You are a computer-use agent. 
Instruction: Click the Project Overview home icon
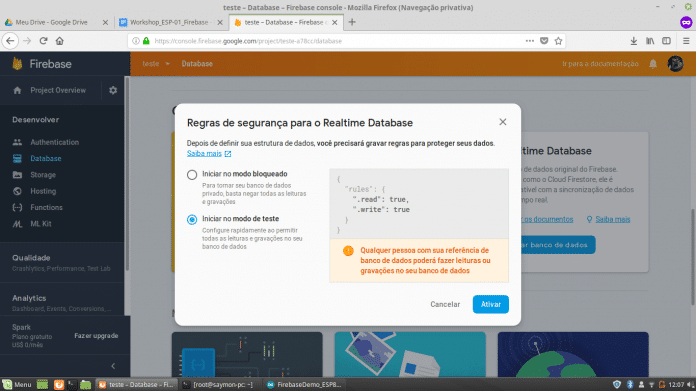tap(17, 90)
